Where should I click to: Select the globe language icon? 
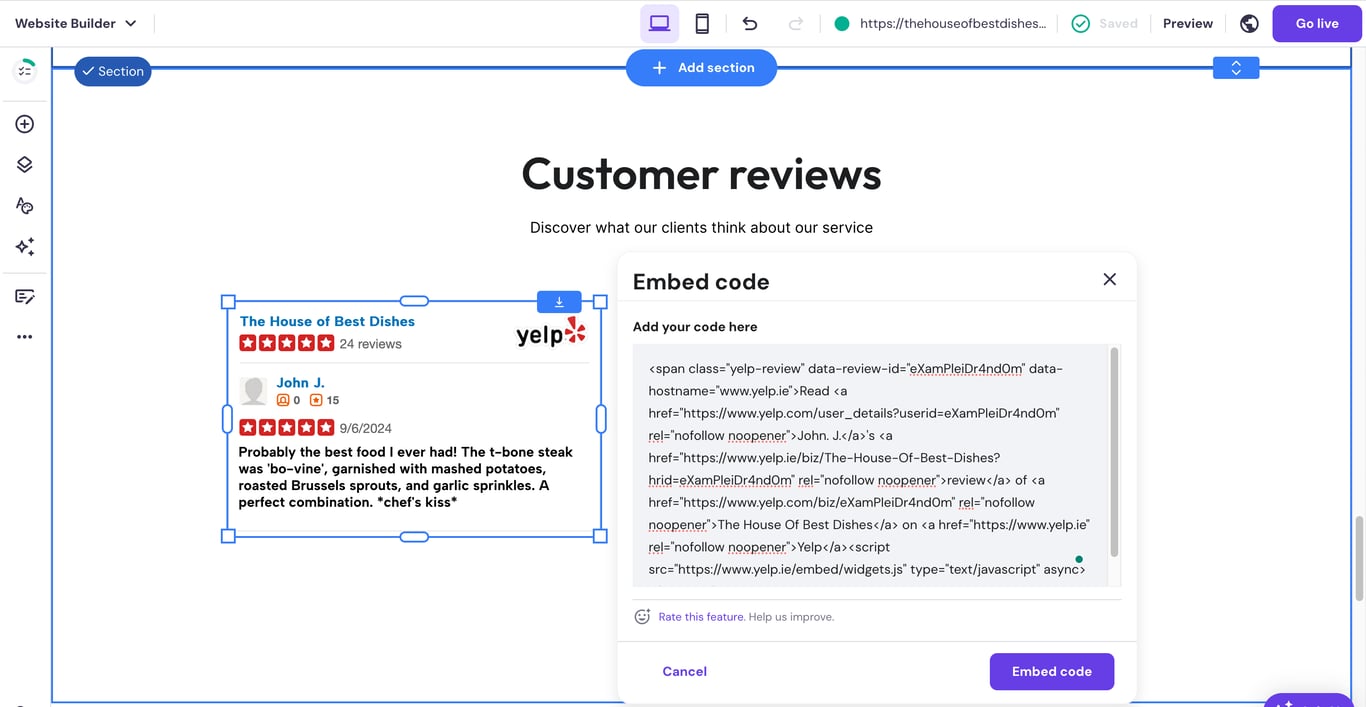(1248, 22)
